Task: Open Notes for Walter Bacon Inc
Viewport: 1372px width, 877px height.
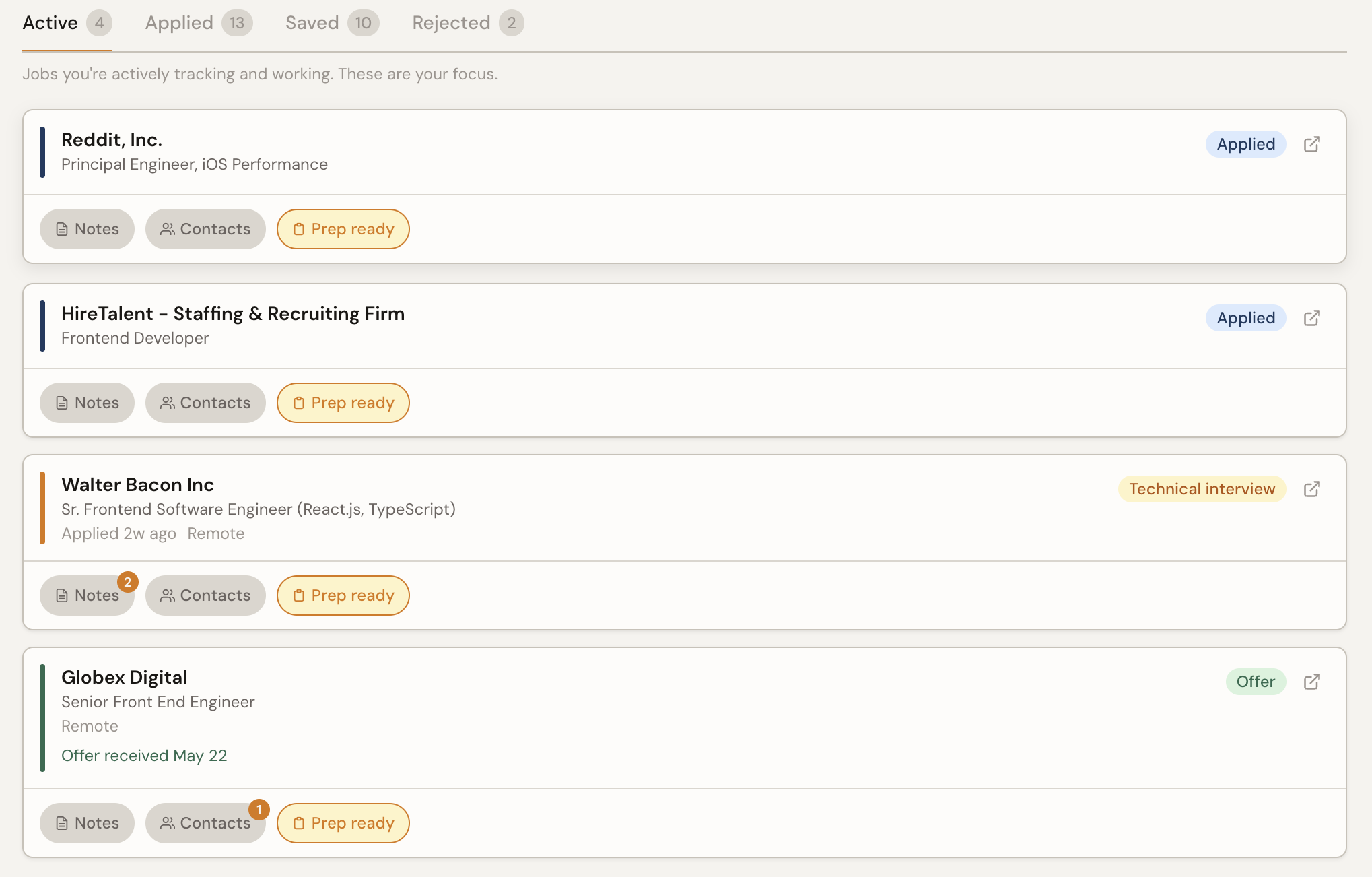Action: (87, 595)
